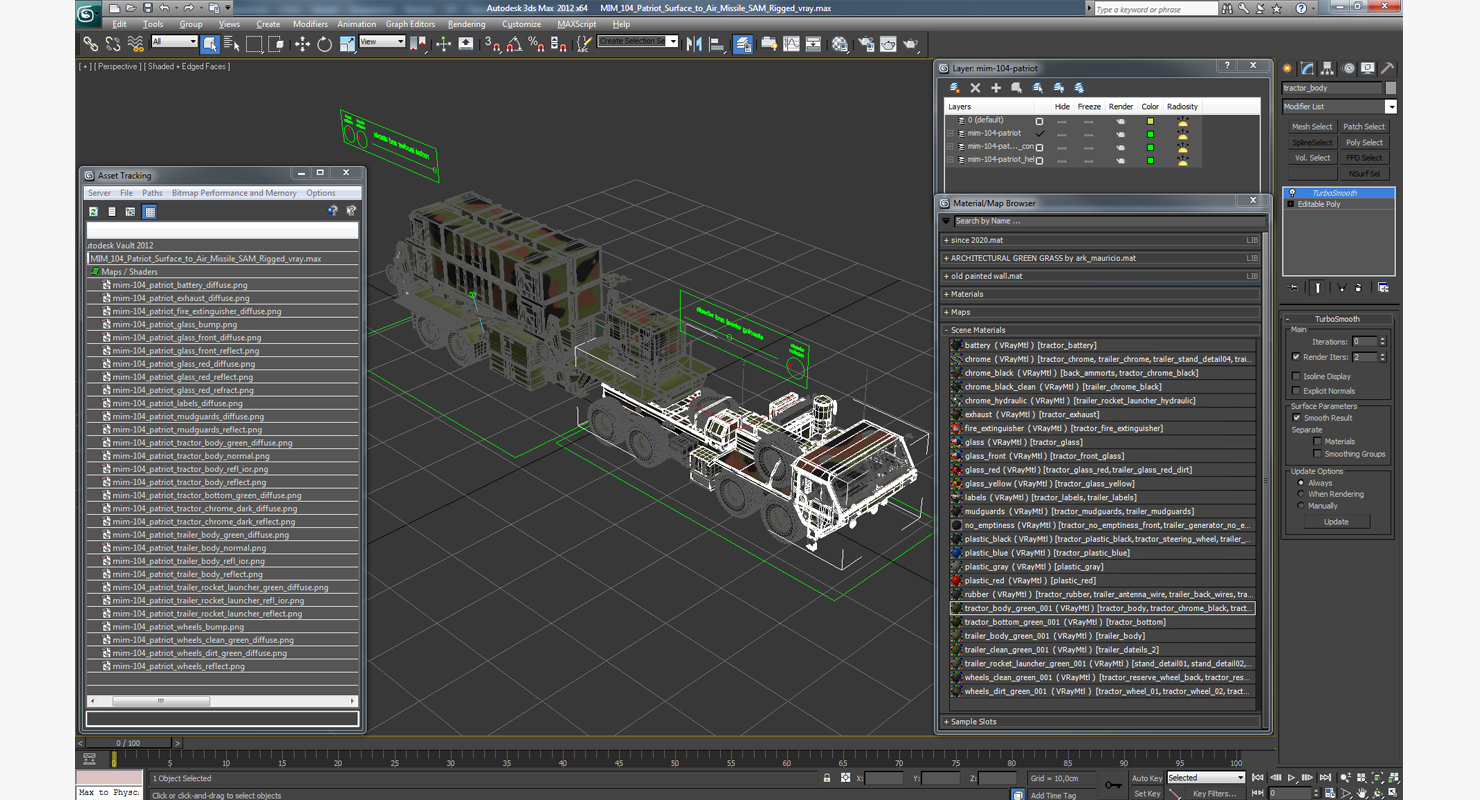Select the Link tool in main toolbar
The image size is (1480, 800).
point(91,44)
